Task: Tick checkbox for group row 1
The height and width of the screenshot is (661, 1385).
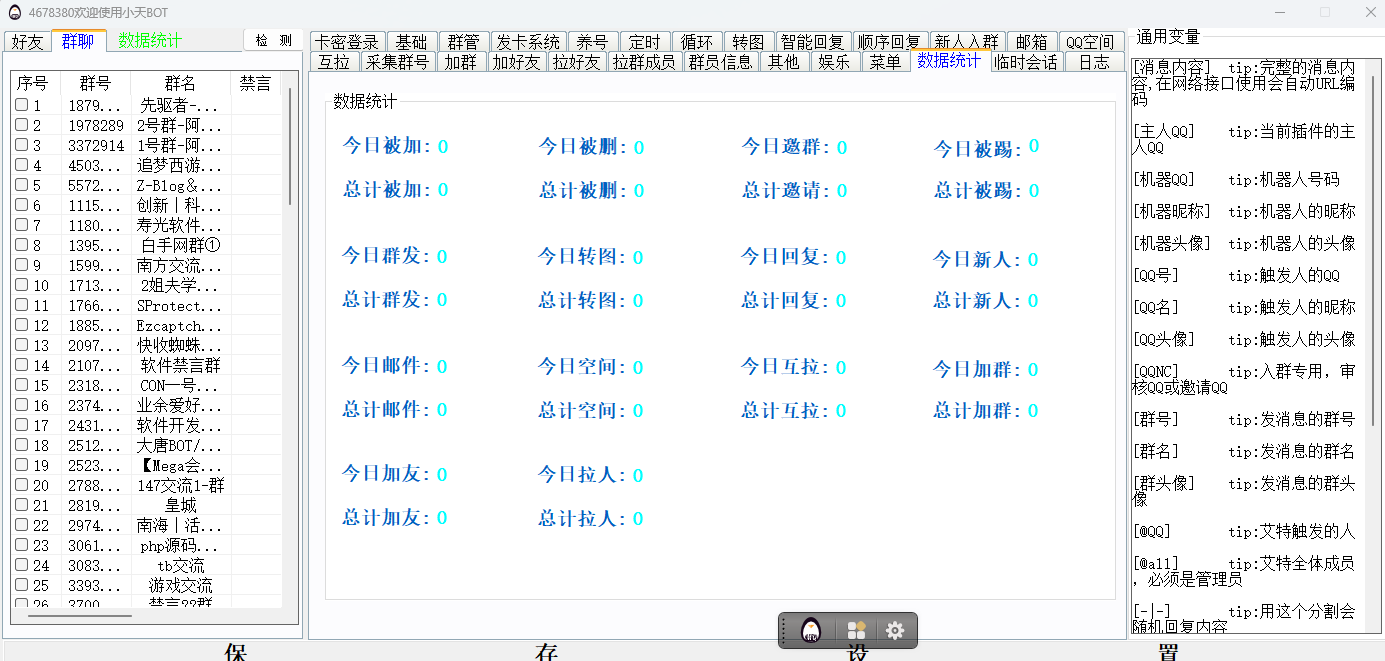Action: (x=22, y=105)
